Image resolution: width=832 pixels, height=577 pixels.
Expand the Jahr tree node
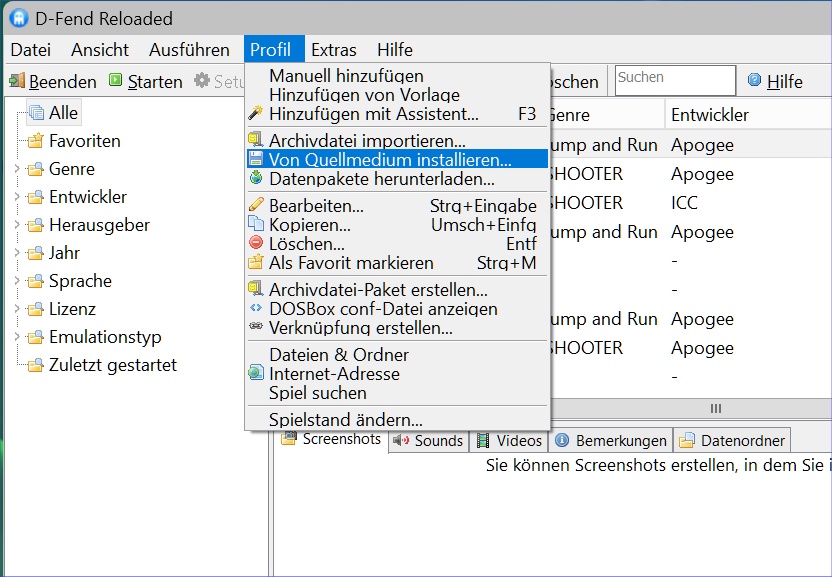[16, 253]
